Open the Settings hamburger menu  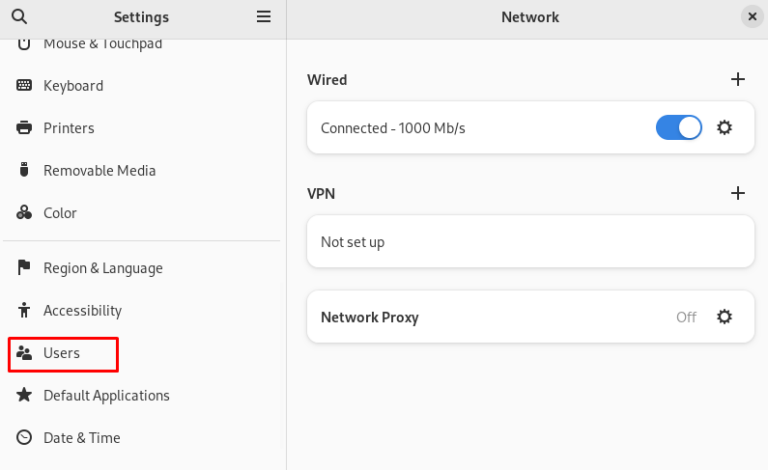tap(264, 17)
